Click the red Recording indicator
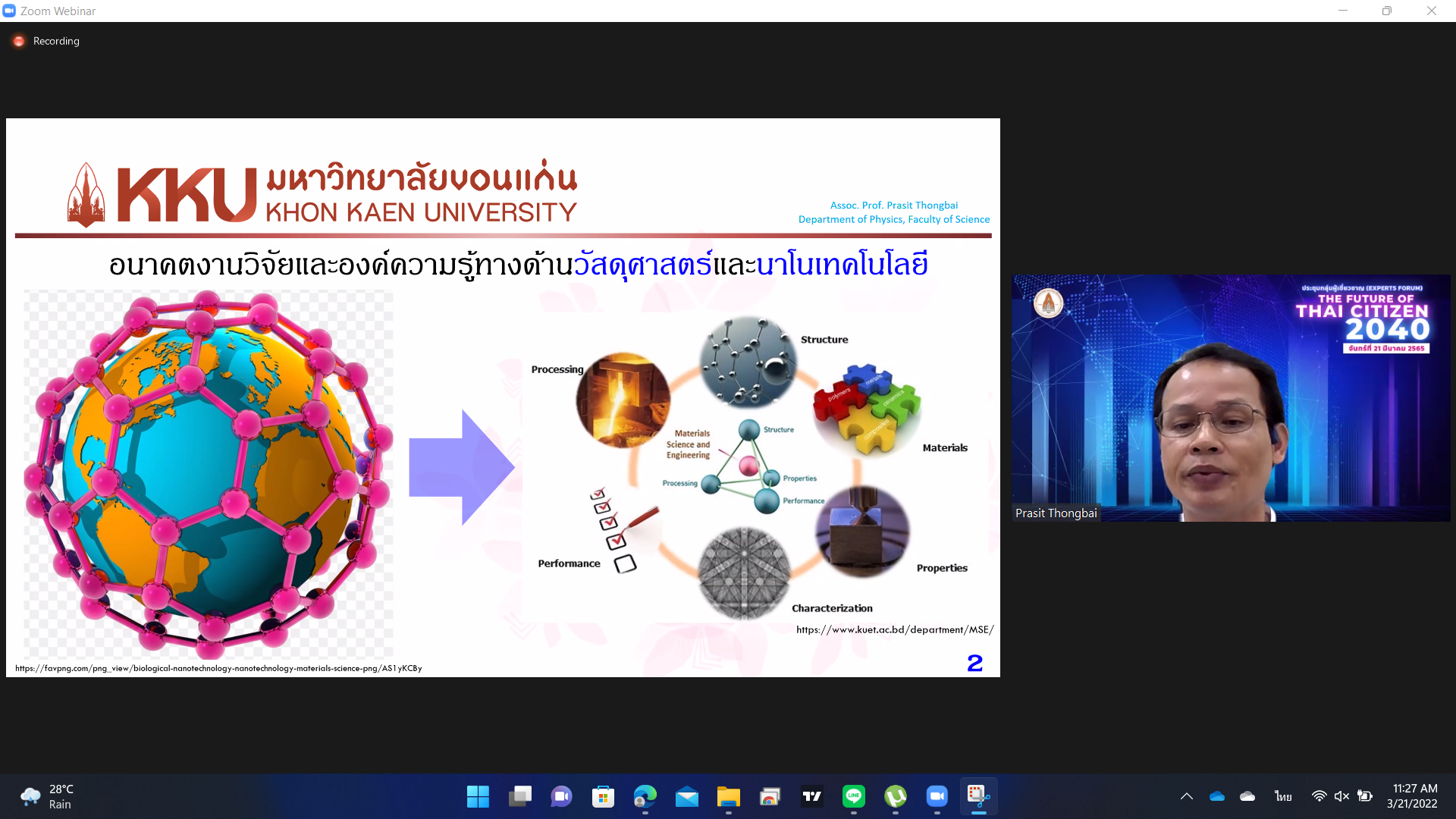 pyautogui.click(x=19, y=41)
